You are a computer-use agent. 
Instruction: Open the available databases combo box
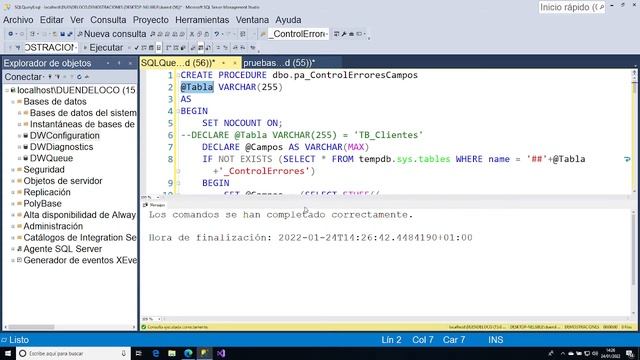51,48
